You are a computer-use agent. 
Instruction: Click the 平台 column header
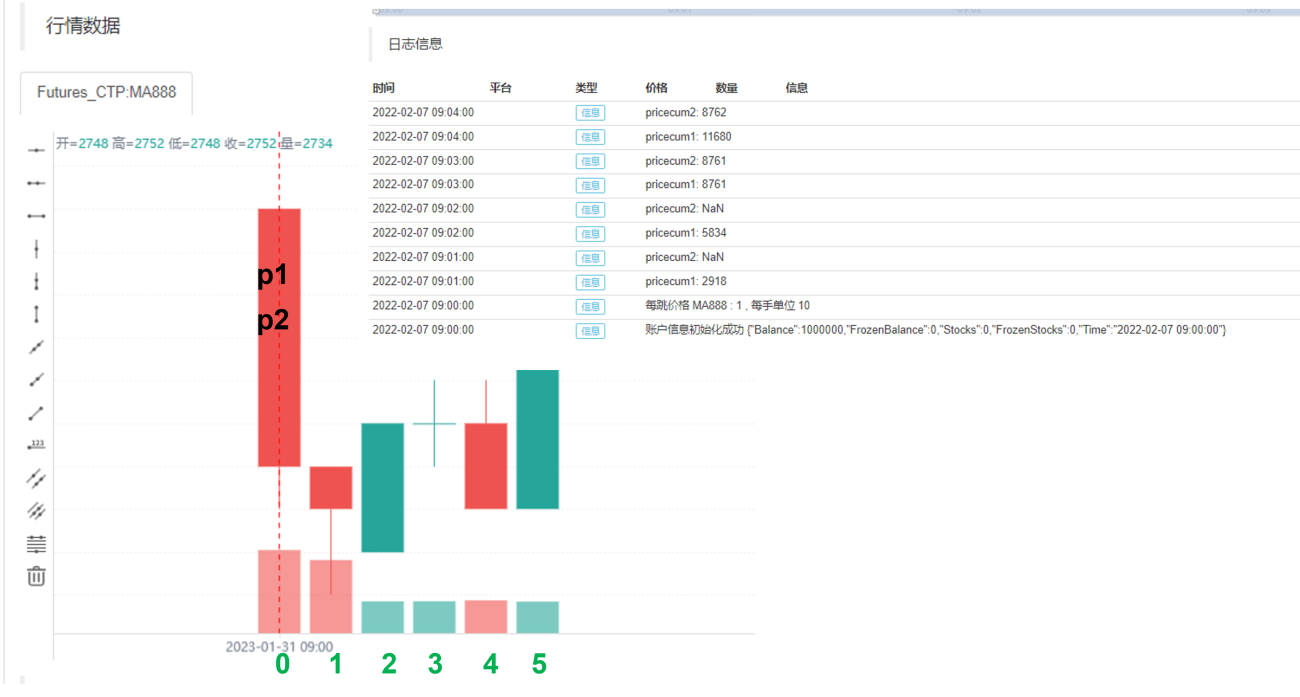click(501, 88)
